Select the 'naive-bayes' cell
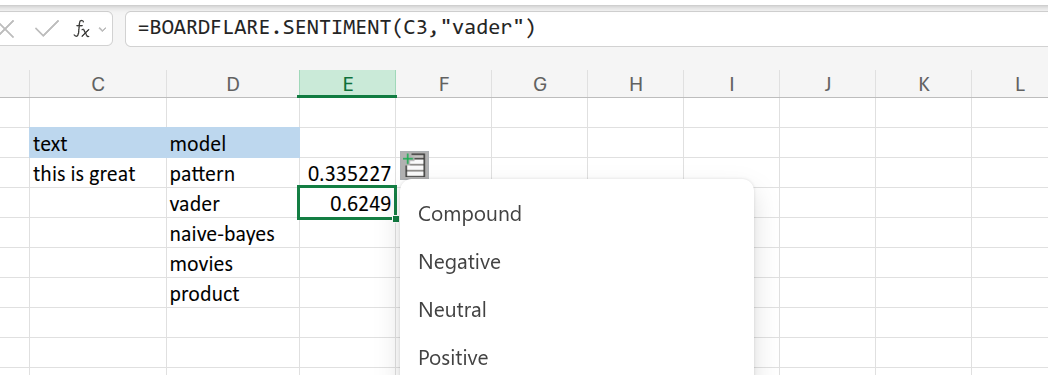The image size is (1048, 375). coord(233,234)
